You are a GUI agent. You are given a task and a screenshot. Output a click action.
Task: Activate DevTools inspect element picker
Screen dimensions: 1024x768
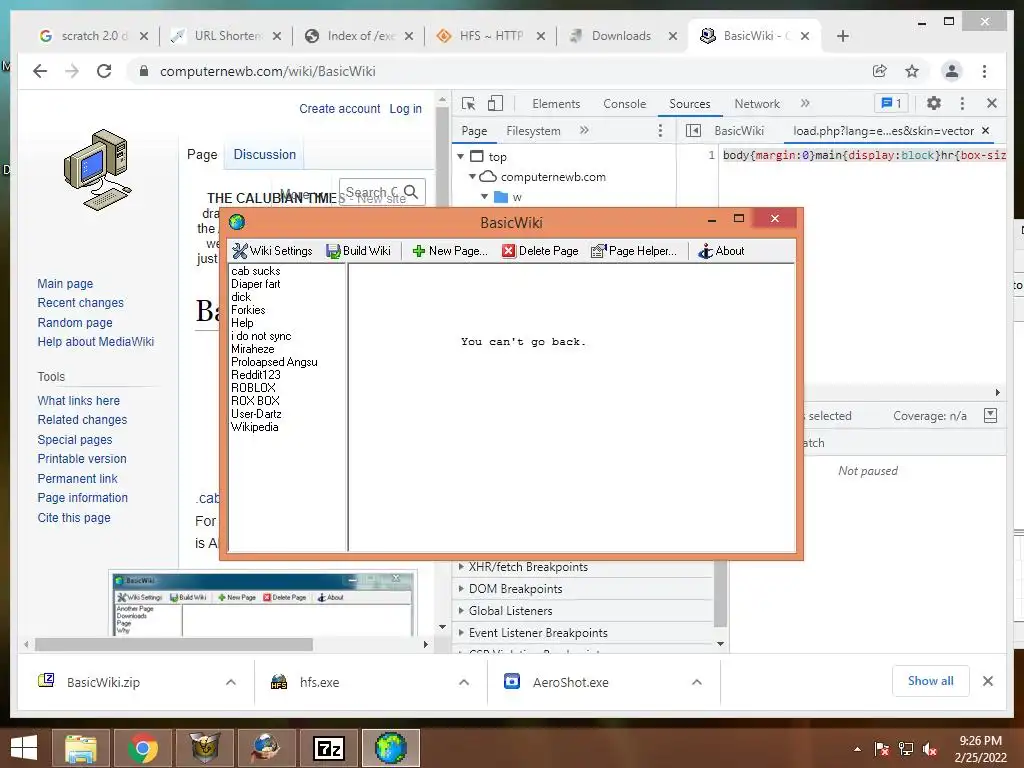tap(468, 103)
